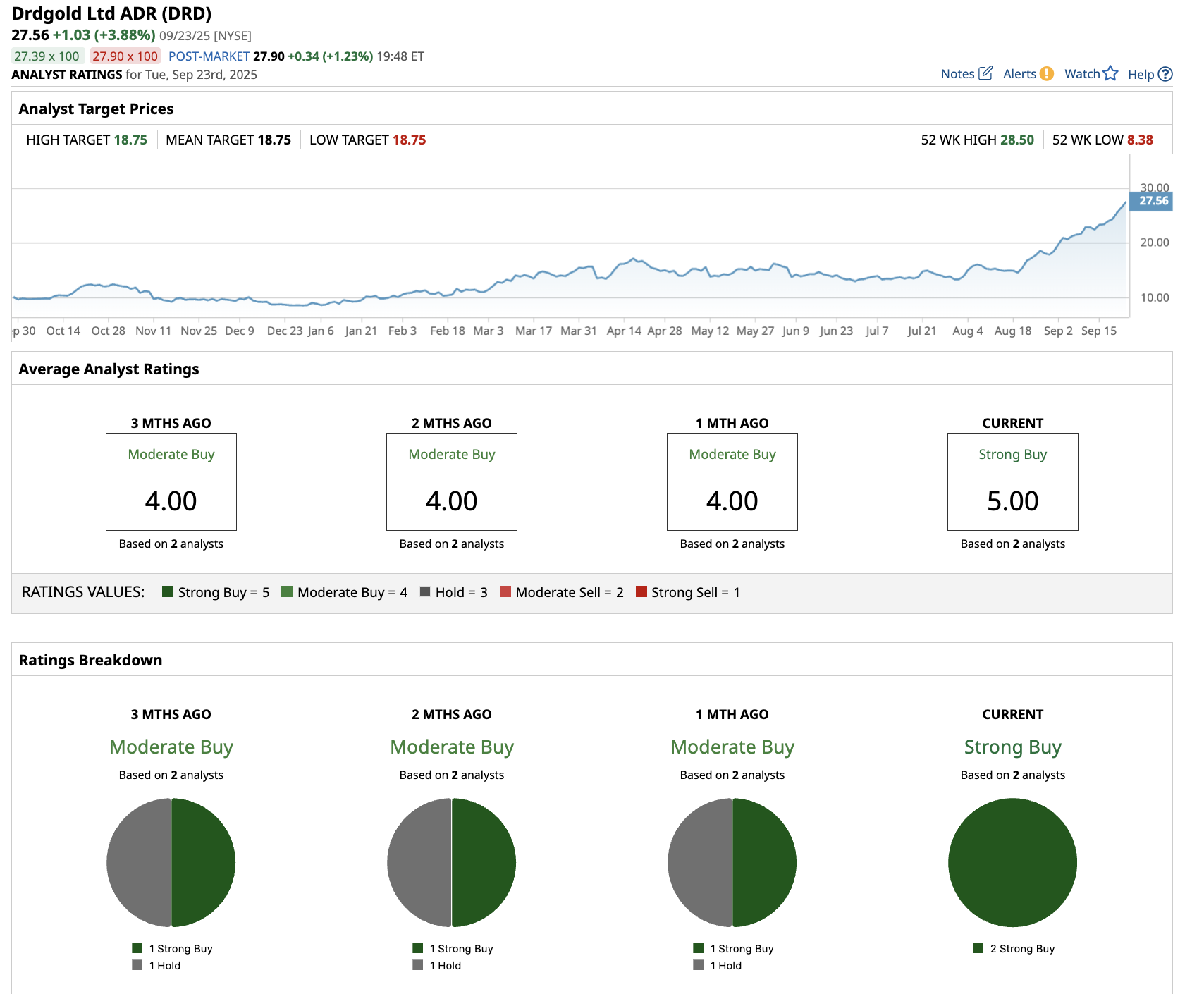This screenshot has height=994, width=1204.
Task: Click the '2 Strong Buy' legend square
Action: pos(978,948)
